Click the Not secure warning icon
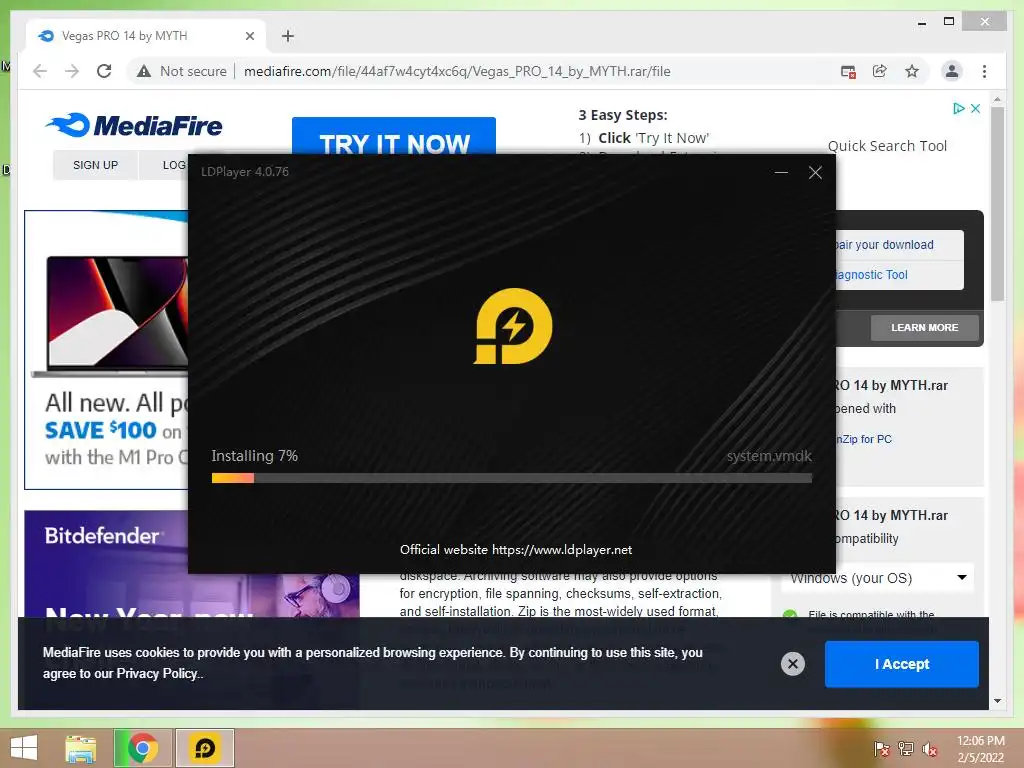1024x768 pixels. click(x=144, y=71)
